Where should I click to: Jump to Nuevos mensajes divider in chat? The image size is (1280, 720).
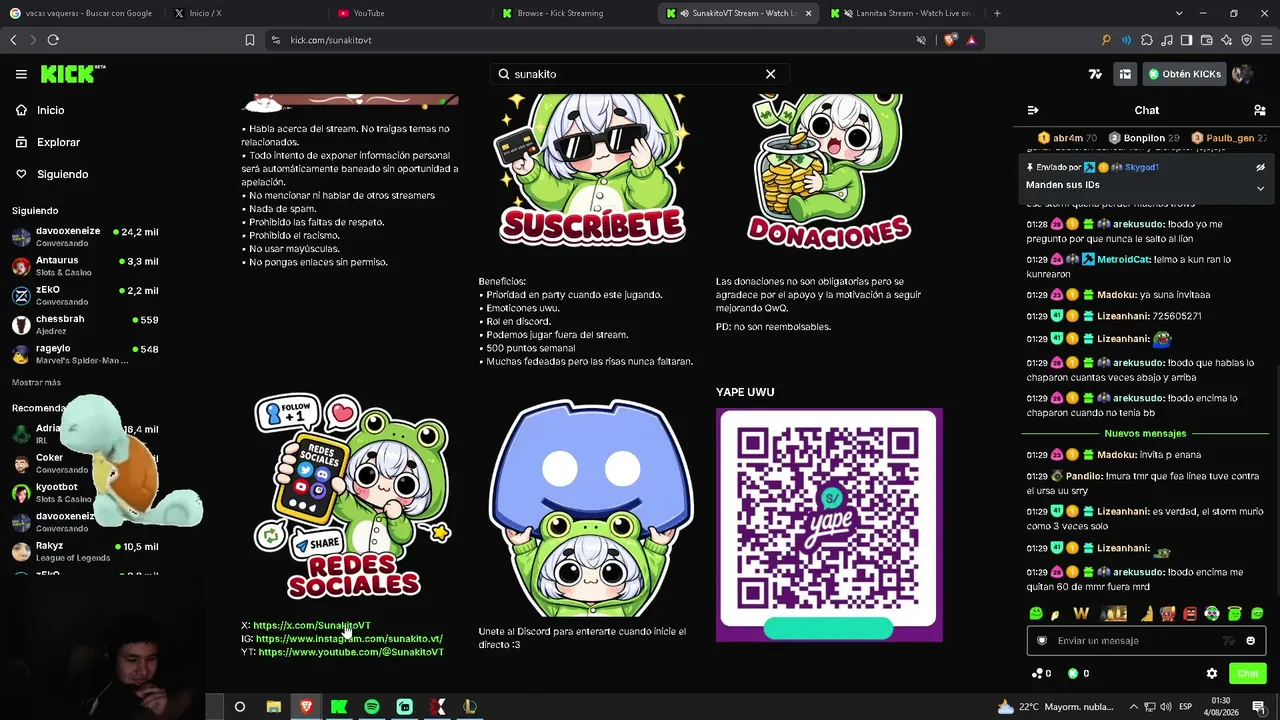pos(1145,433)
